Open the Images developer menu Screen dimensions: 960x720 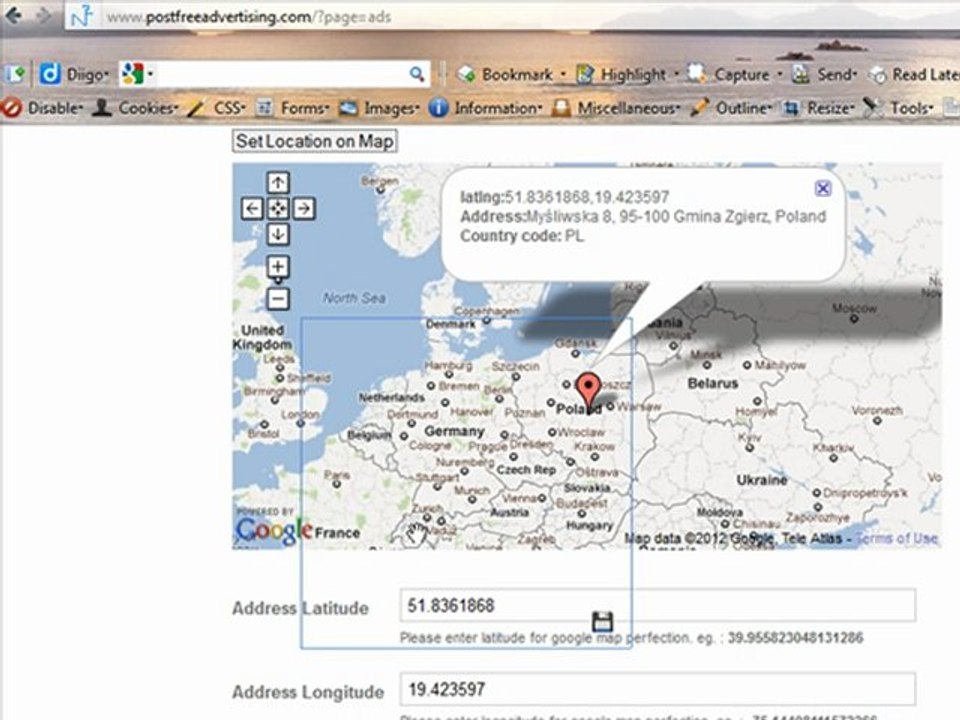pos(380,108)
